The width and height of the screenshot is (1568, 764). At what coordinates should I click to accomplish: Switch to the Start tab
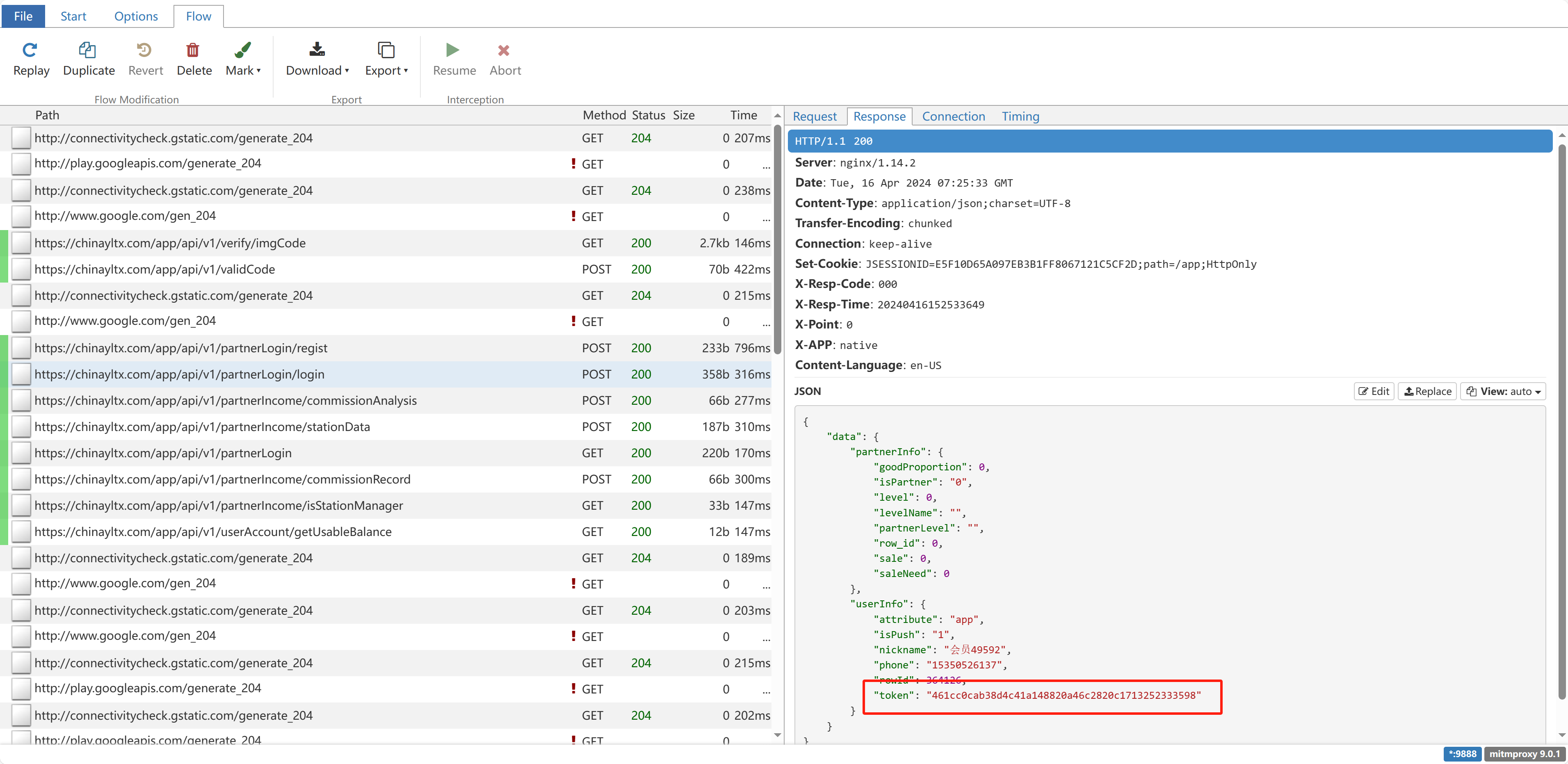coord(73,16)
